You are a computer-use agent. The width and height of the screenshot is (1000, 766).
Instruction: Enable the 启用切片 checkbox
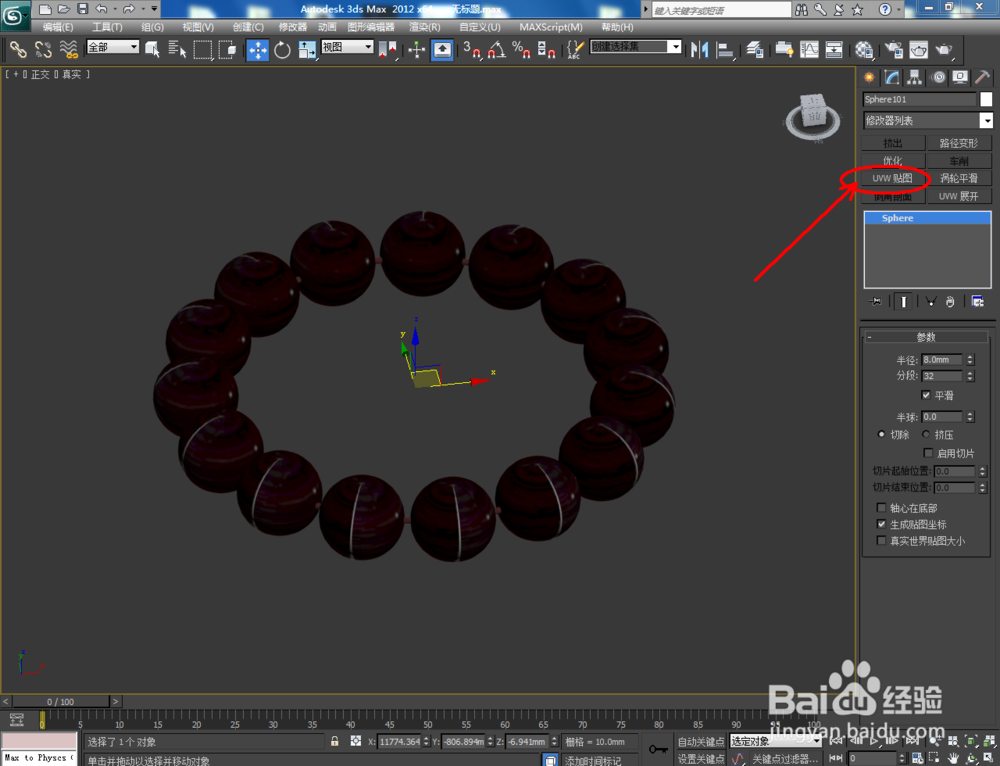[x=928, y=453]
